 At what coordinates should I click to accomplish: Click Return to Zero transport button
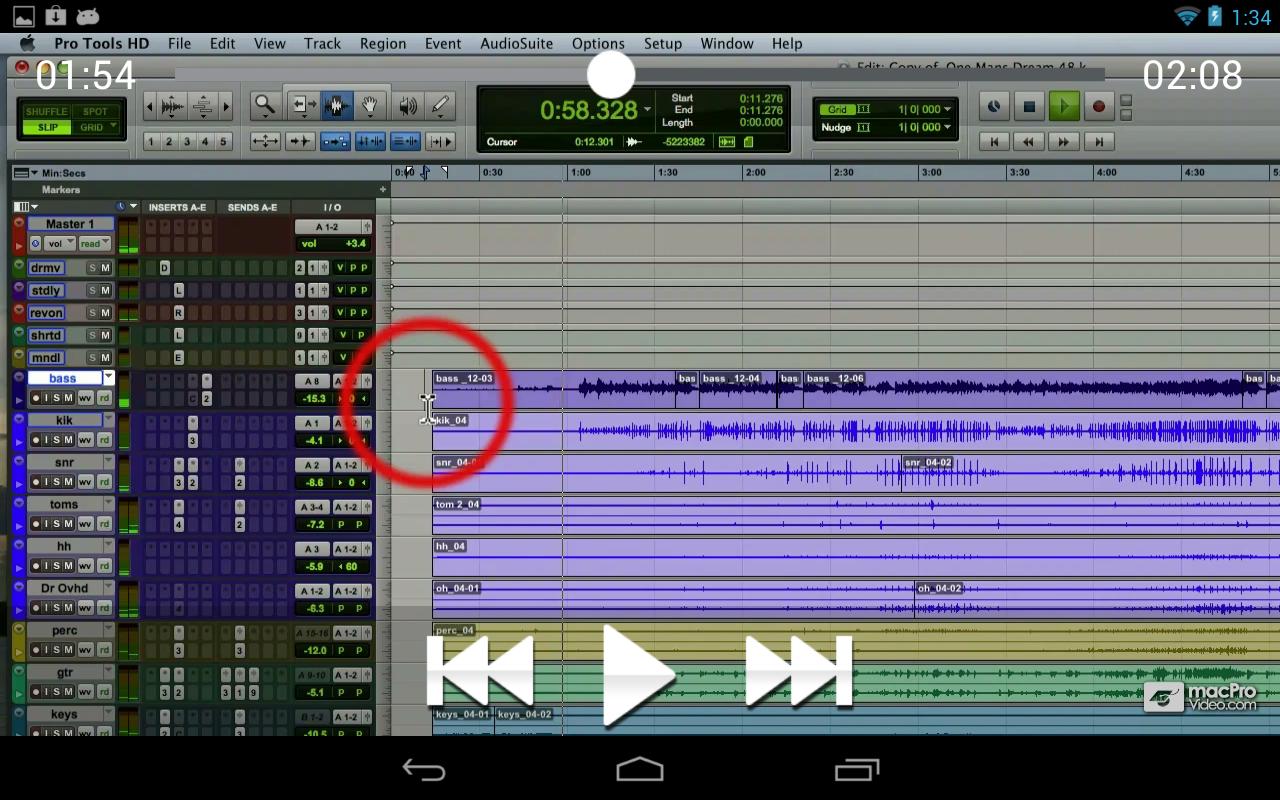(x=994, y=142)
